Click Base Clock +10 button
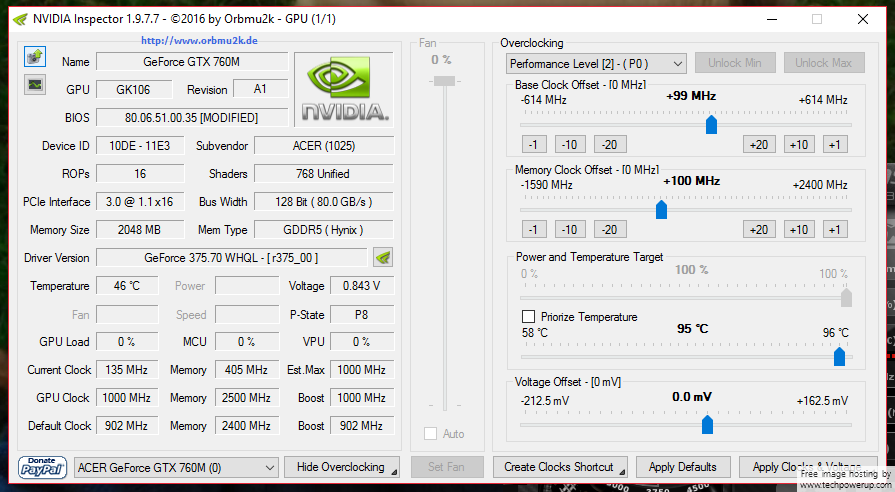 point(799,144)
